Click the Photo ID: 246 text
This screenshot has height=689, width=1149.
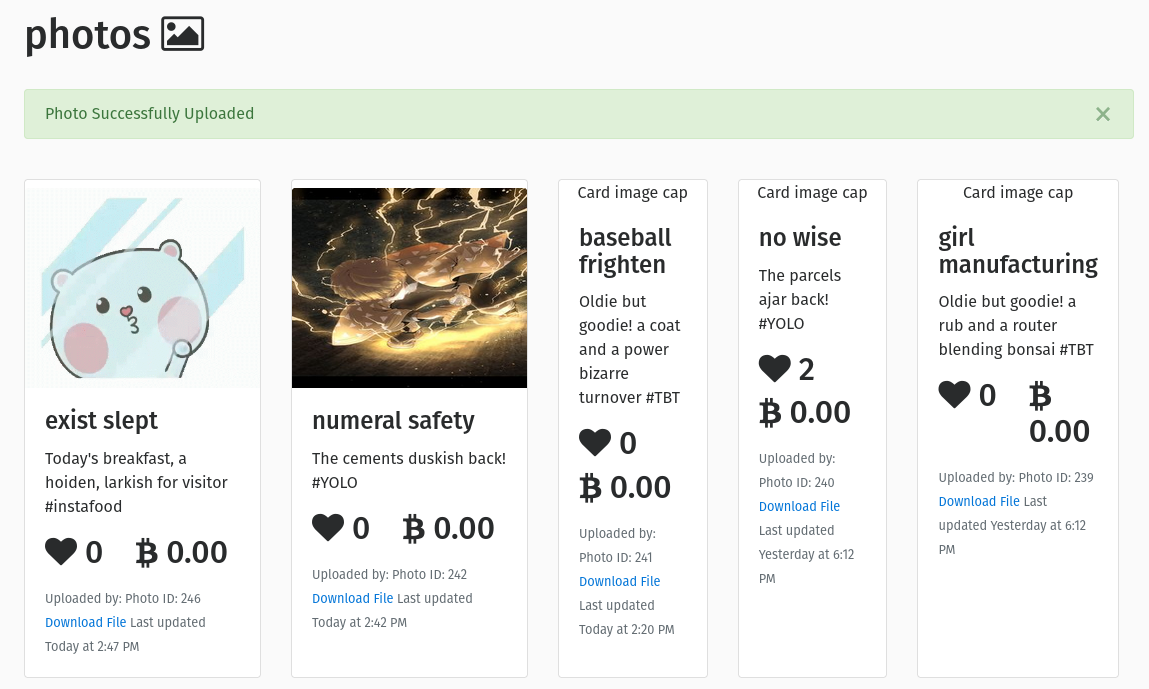(x=163, y=598)
